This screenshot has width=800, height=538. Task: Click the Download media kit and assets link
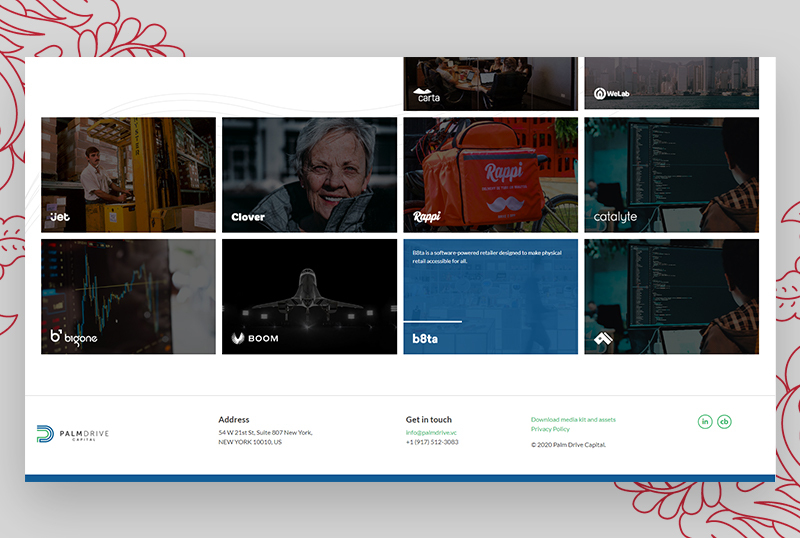click(x=573, y=420)
